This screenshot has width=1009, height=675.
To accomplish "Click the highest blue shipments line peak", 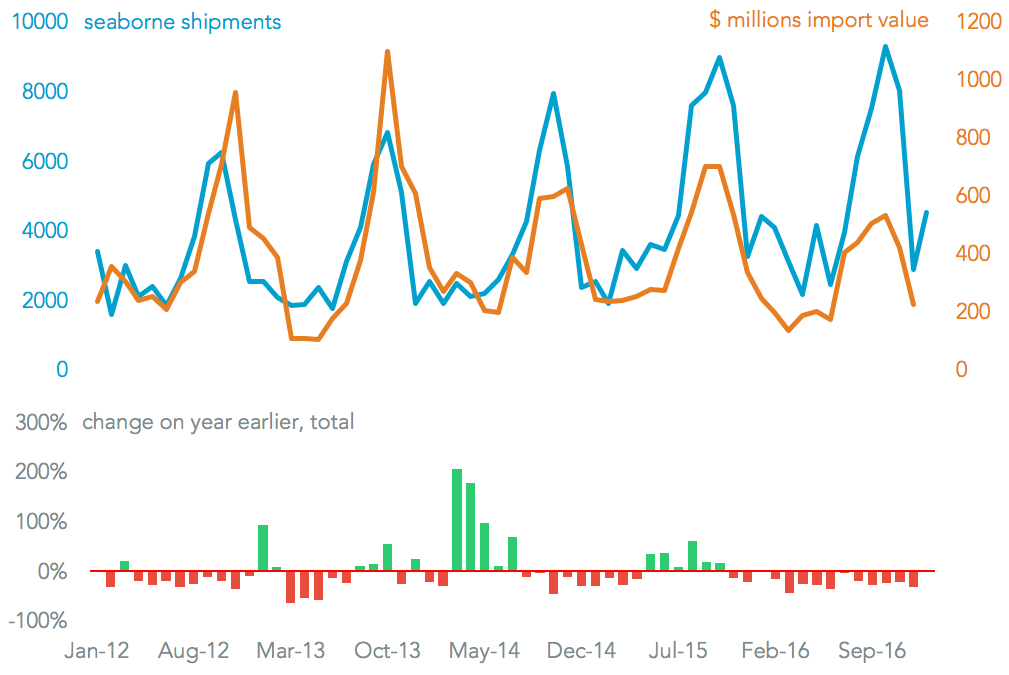I will pyautogui.click(x=885, y=46).
